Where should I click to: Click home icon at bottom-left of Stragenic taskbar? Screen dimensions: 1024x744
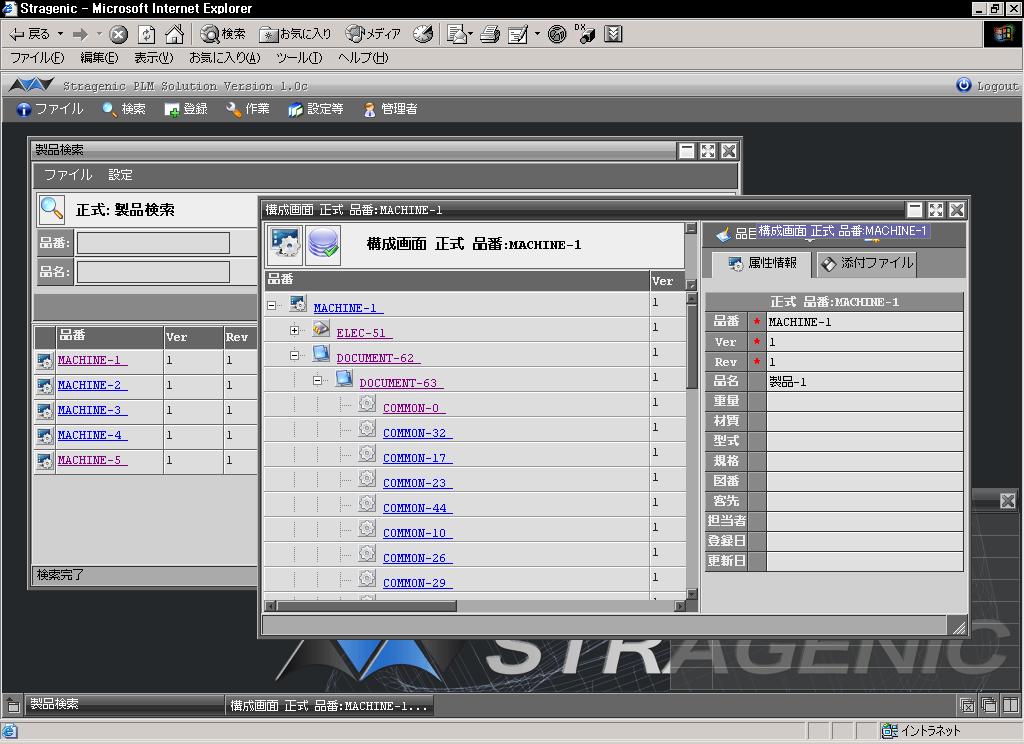(x=13, y=705)
